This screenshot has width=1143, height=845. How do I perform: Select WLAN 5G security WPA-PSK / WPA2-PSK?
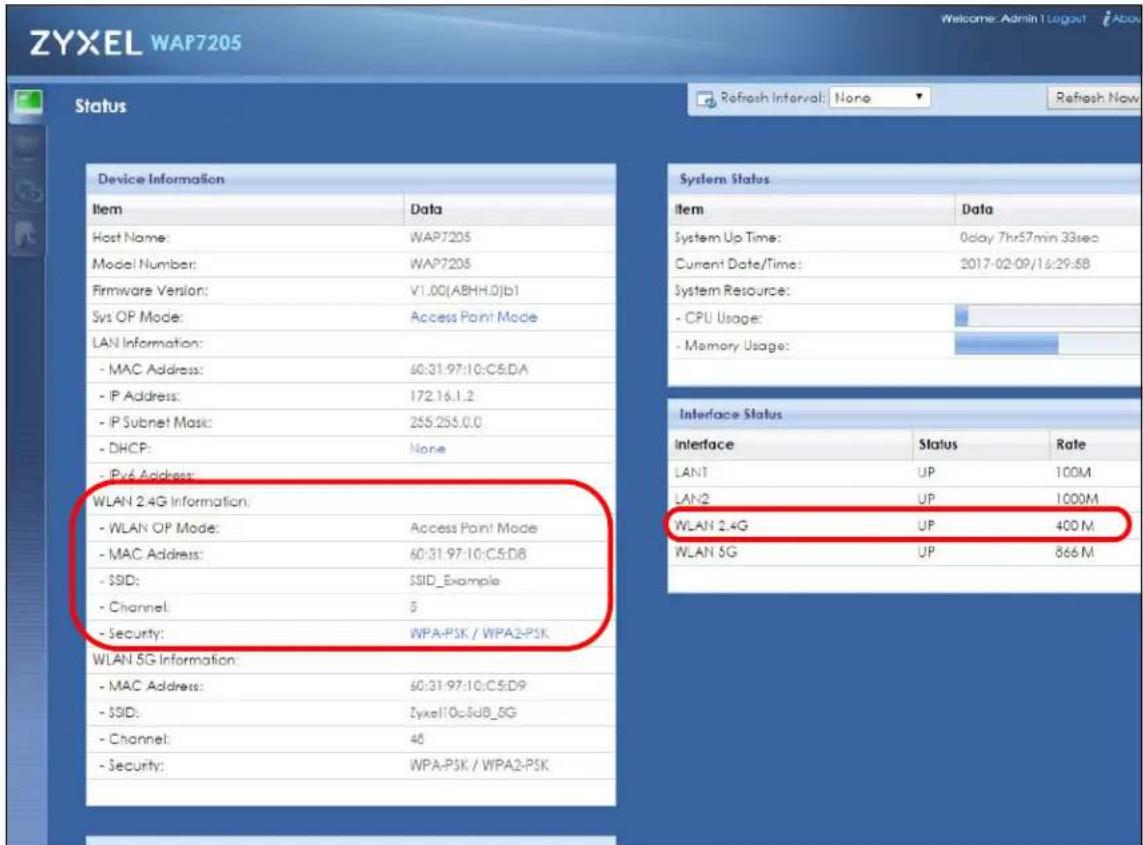pyautogui.click(x=479, y=766)
